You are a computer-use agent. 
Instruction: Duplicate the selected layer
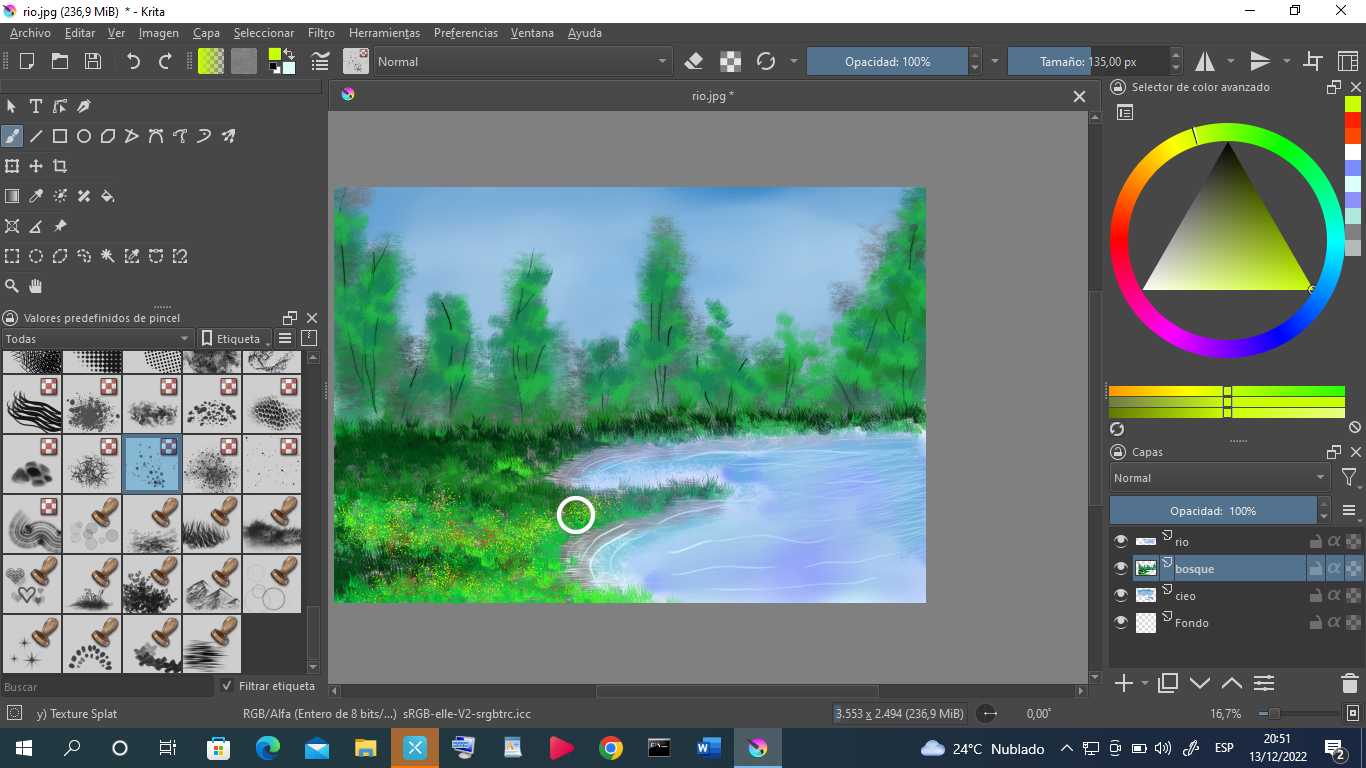1168,684
